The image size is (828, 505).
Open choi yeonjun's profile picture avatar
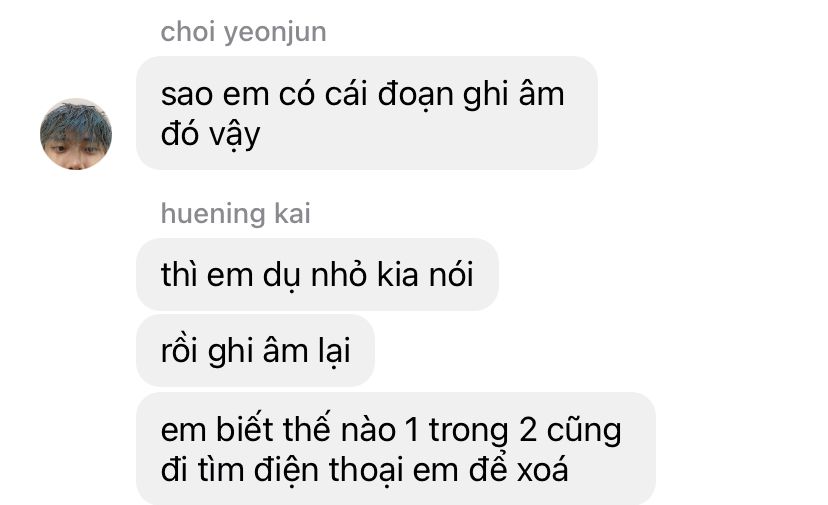tap(76, 134)
